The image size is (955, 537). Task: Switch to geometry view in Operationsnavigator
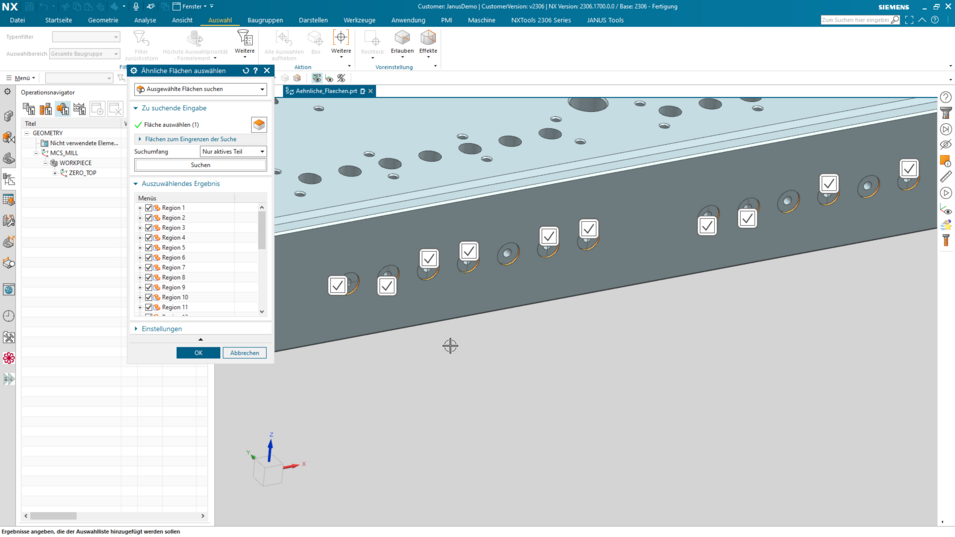63,109
